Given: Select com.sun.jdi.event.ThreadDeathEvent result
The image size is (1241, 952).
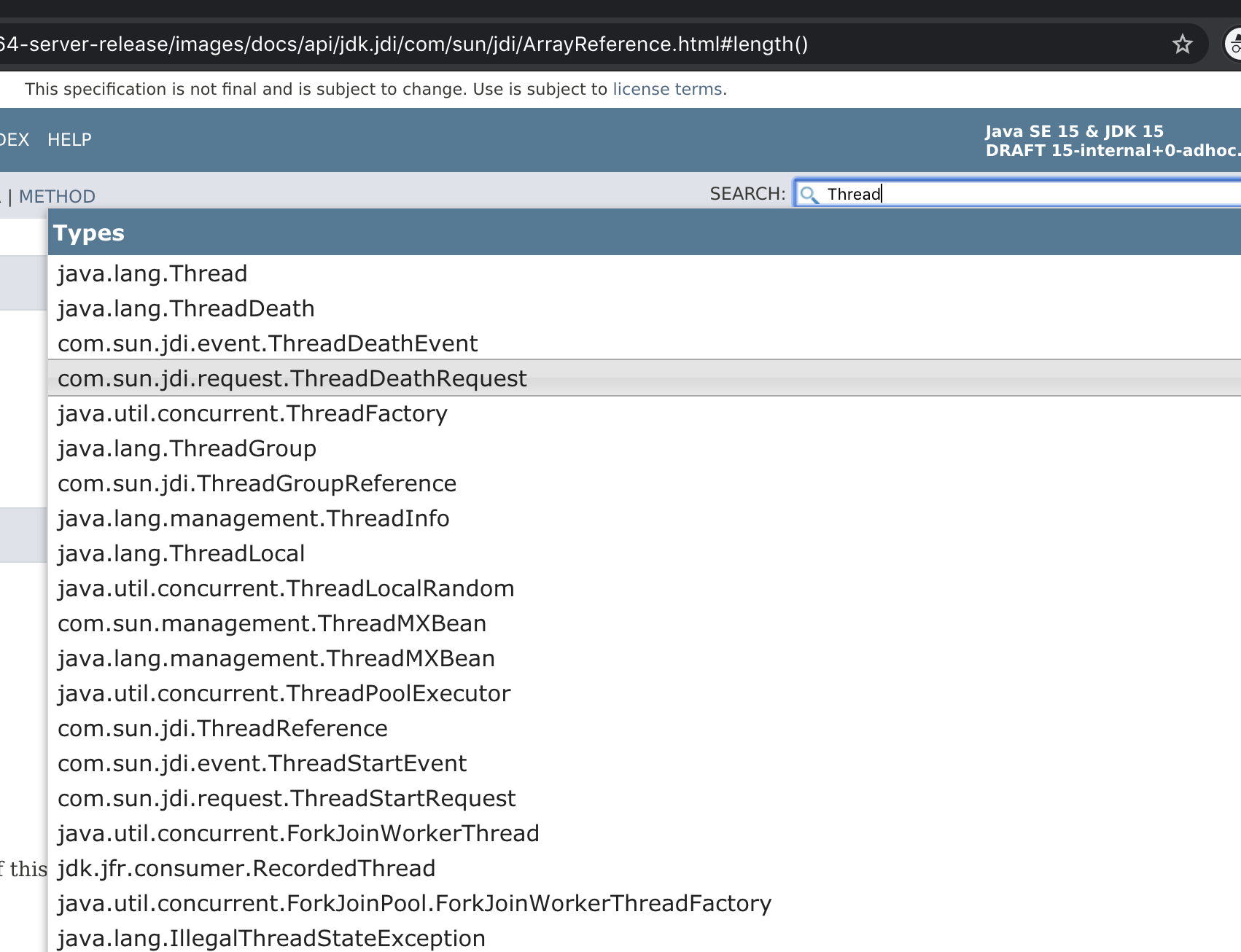Looking at the screenshot, I should pyautogui.click(x=268, y=344).
